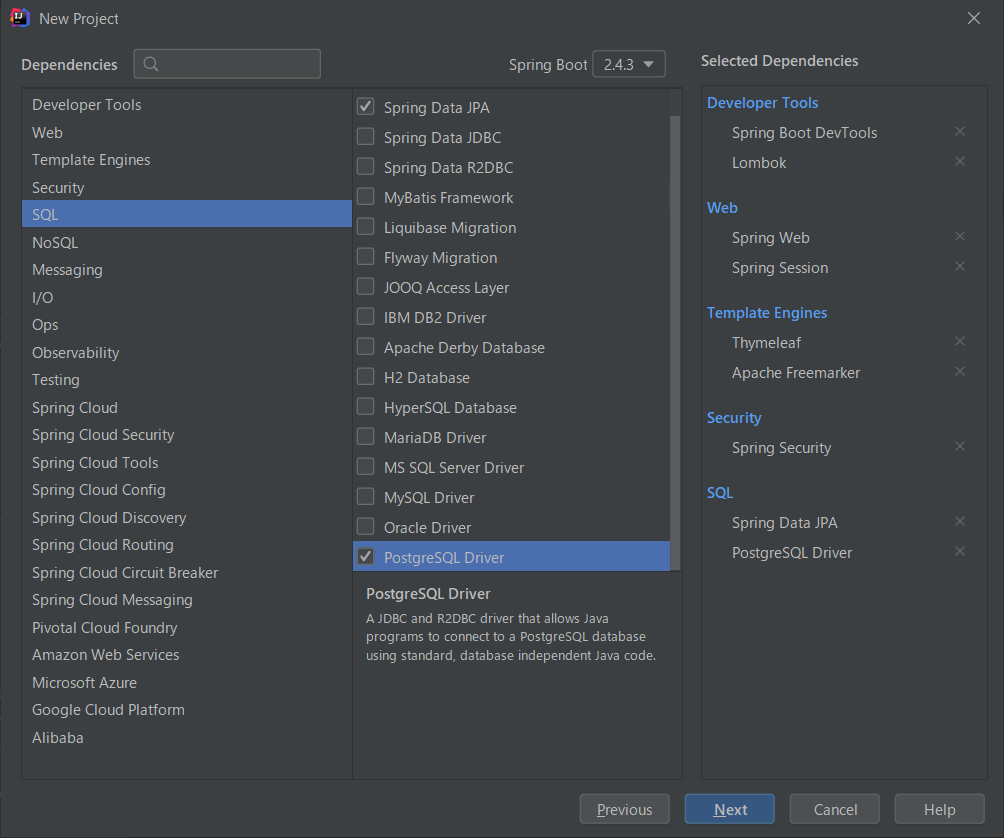Click Next to continue

pos(729,809)
